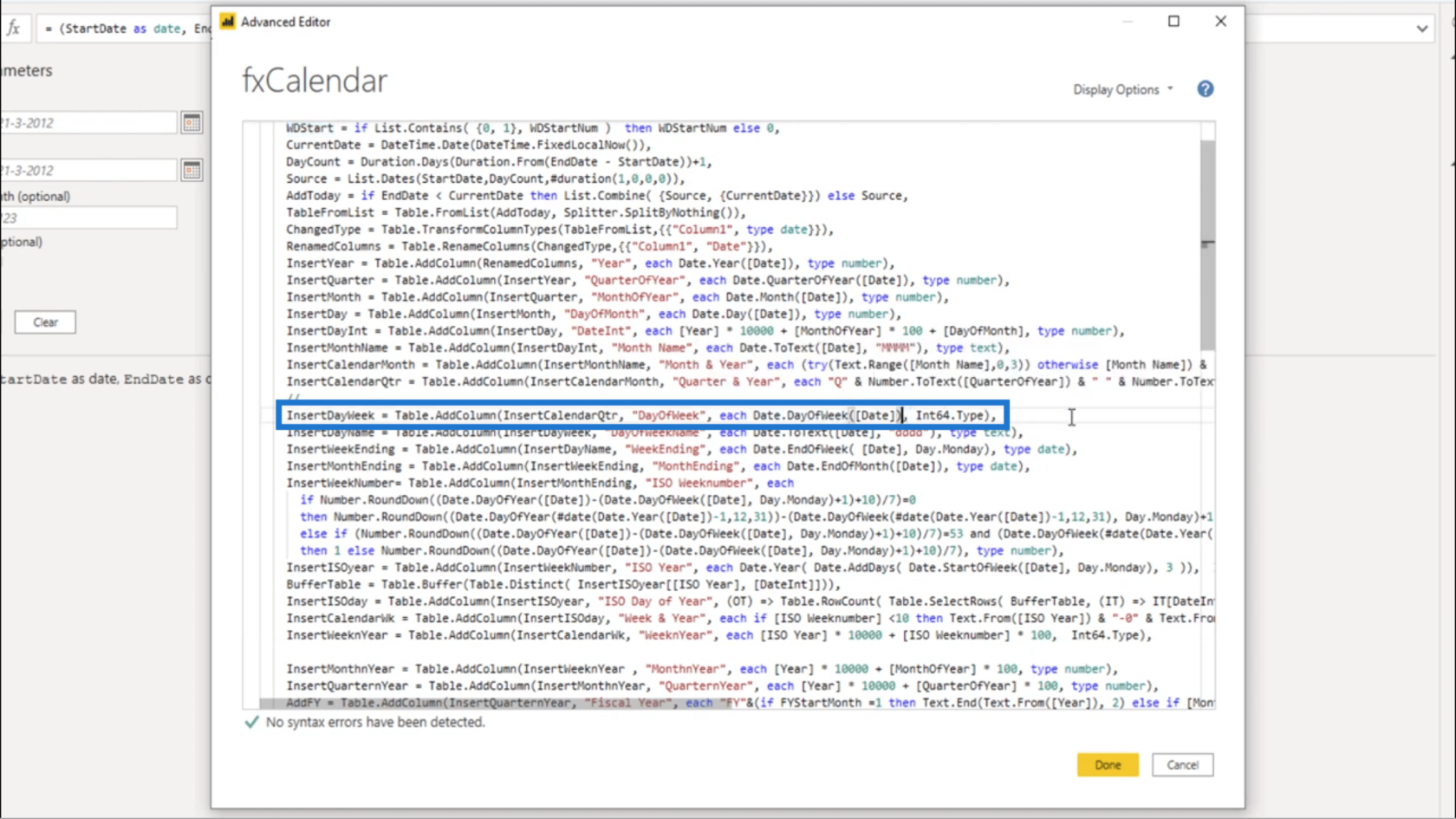Screen dimensions: 1456x819
Task: Open the help question mark icon
Action: (x=1205, y=89)
